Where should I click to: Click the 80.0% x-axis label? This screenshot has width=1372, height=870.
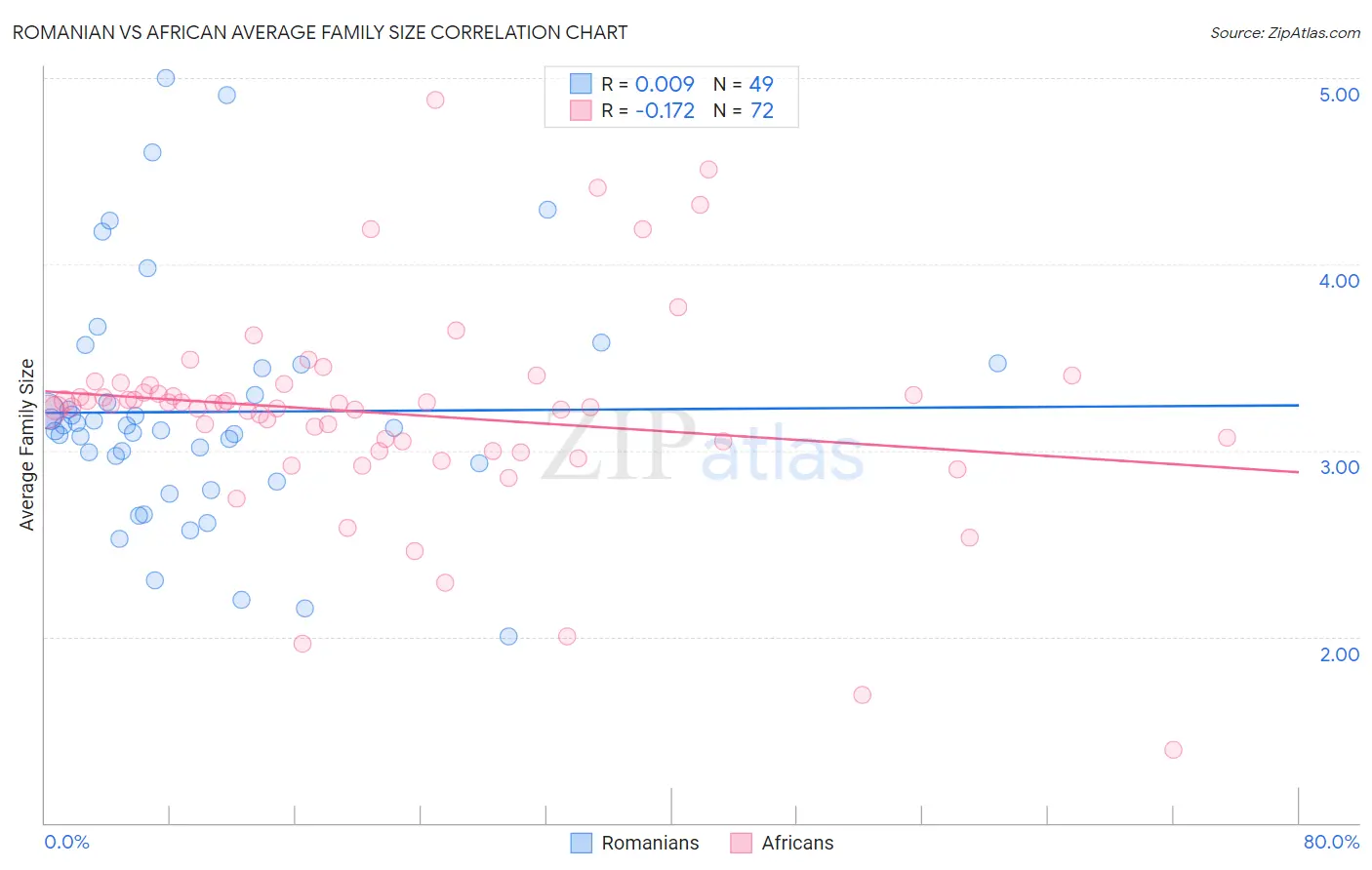pyautogui.click(x=1331, y=842)
